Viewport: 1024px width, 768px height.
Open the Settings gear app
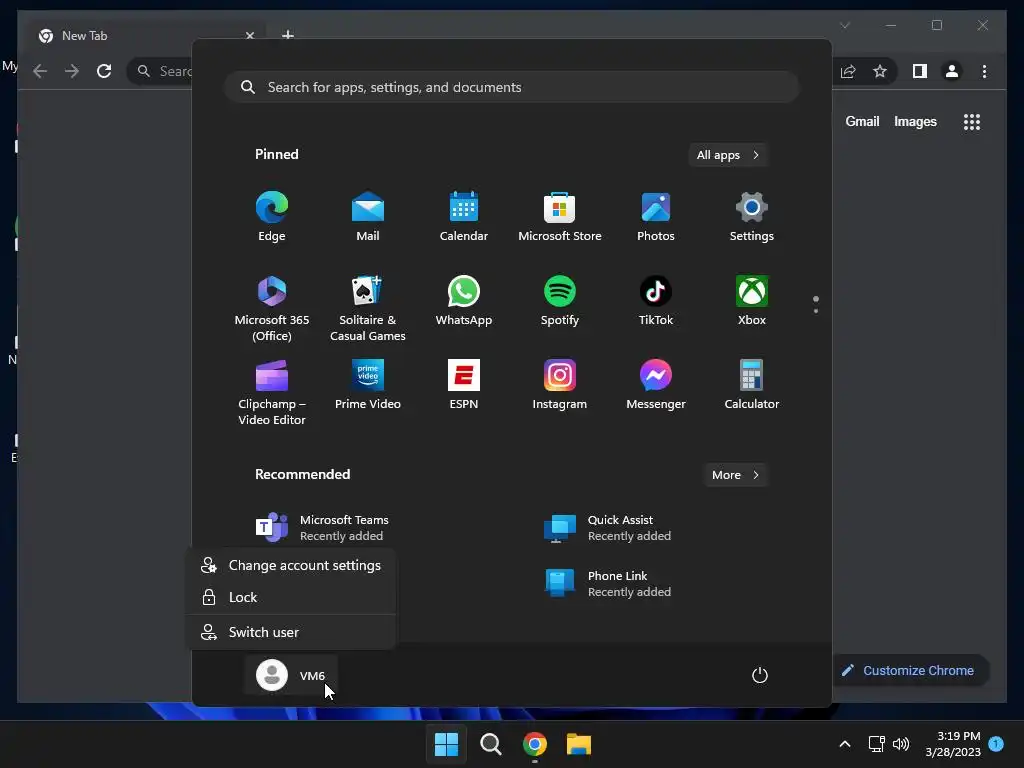tap(752, 216)
